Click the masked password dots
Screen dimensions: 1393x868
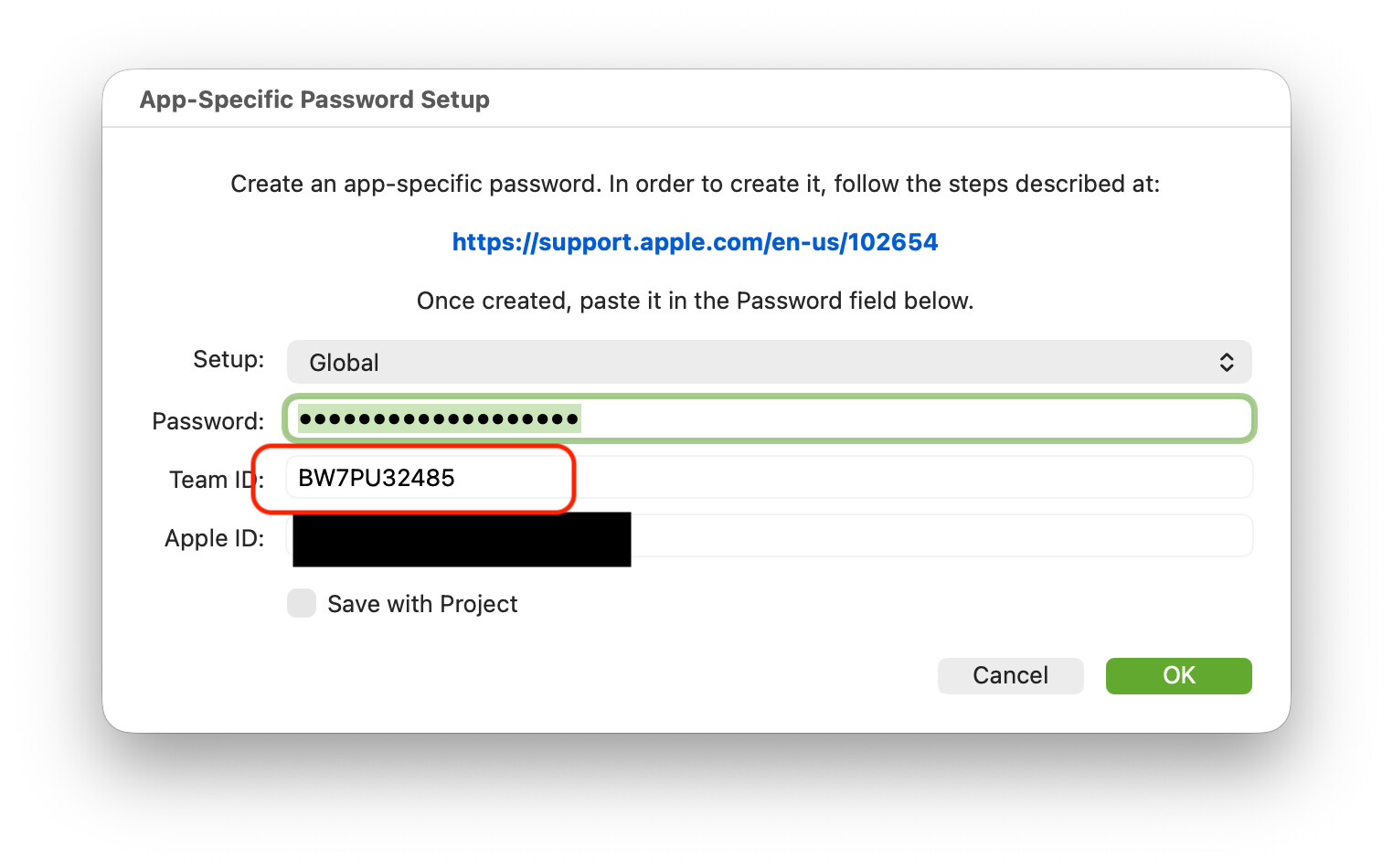click(x=439, y=419)
